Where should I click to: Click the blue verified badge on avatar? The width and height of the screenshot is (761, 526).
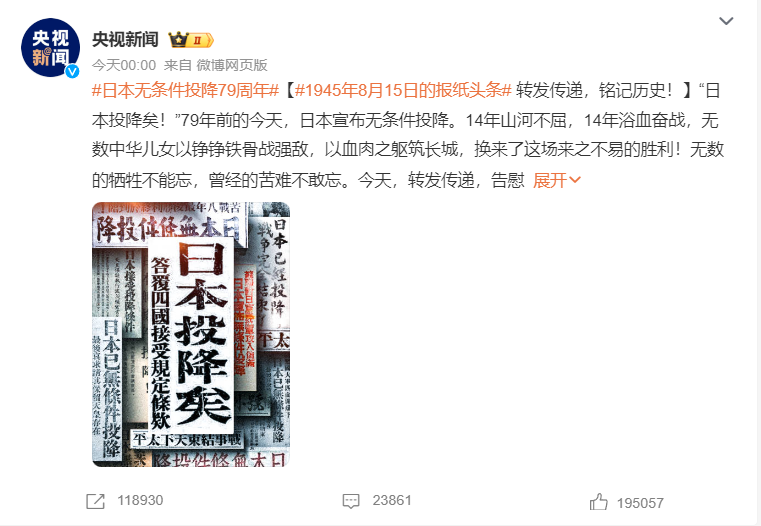(x=72, y=71)
